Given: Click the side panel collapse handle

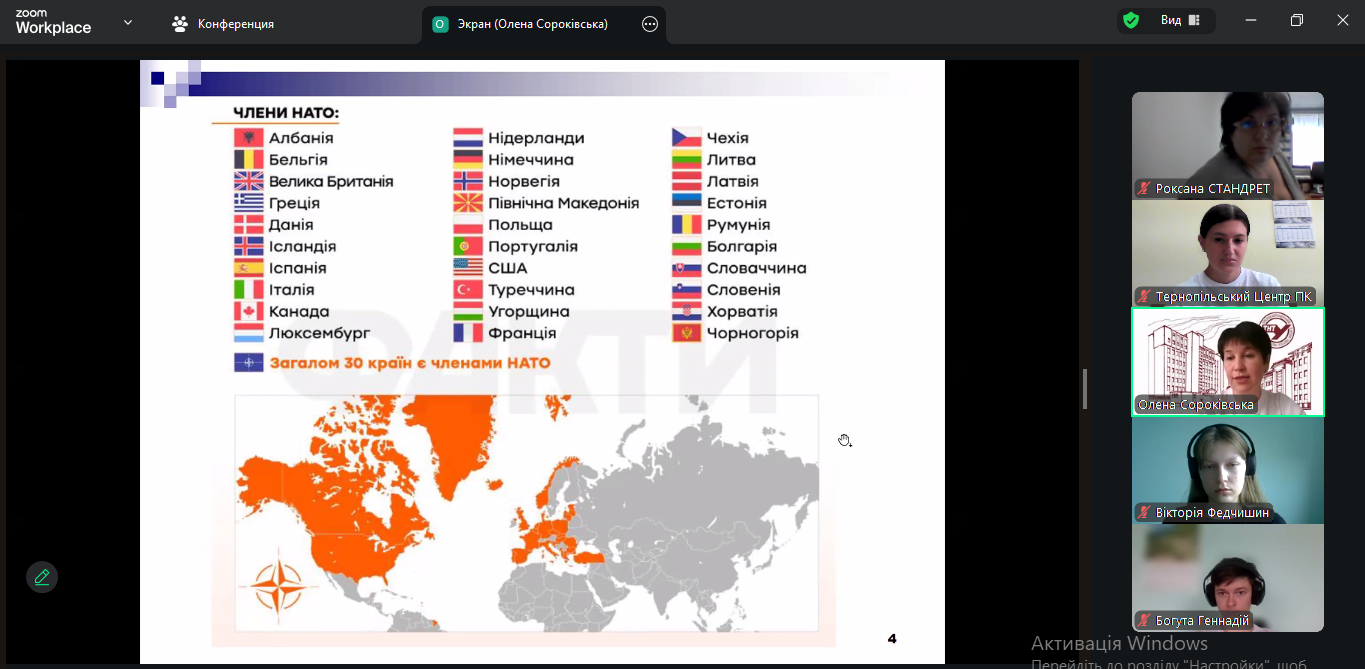Looking at the screenshot, I should click(x=1085, y=389).
